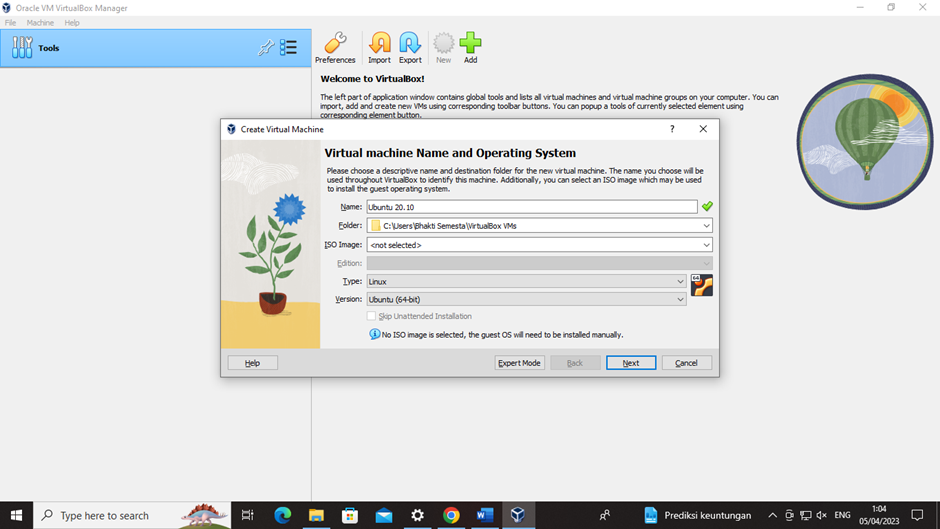
Task: Open File Explorer from taskbar
Action: click(x=316, y=515)
